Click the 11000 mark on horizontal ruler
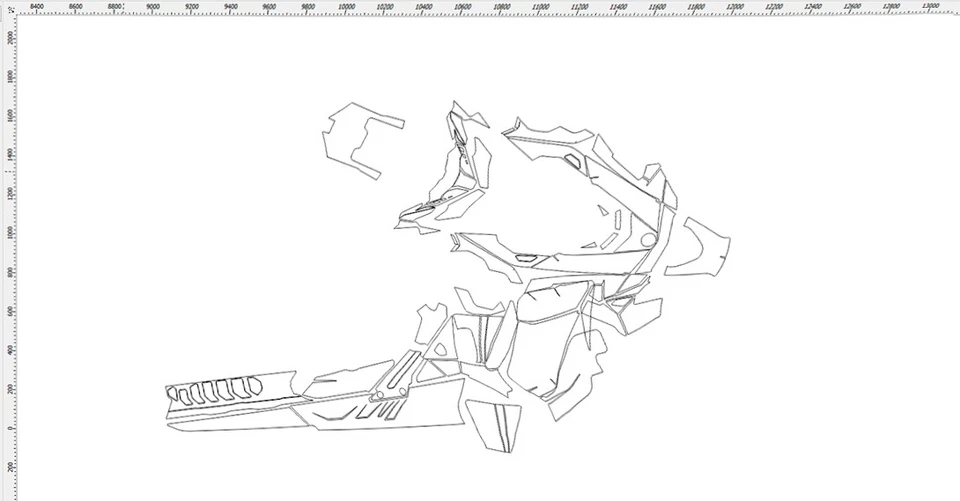Screen dimensions: 960x501 tap(542, 8)
